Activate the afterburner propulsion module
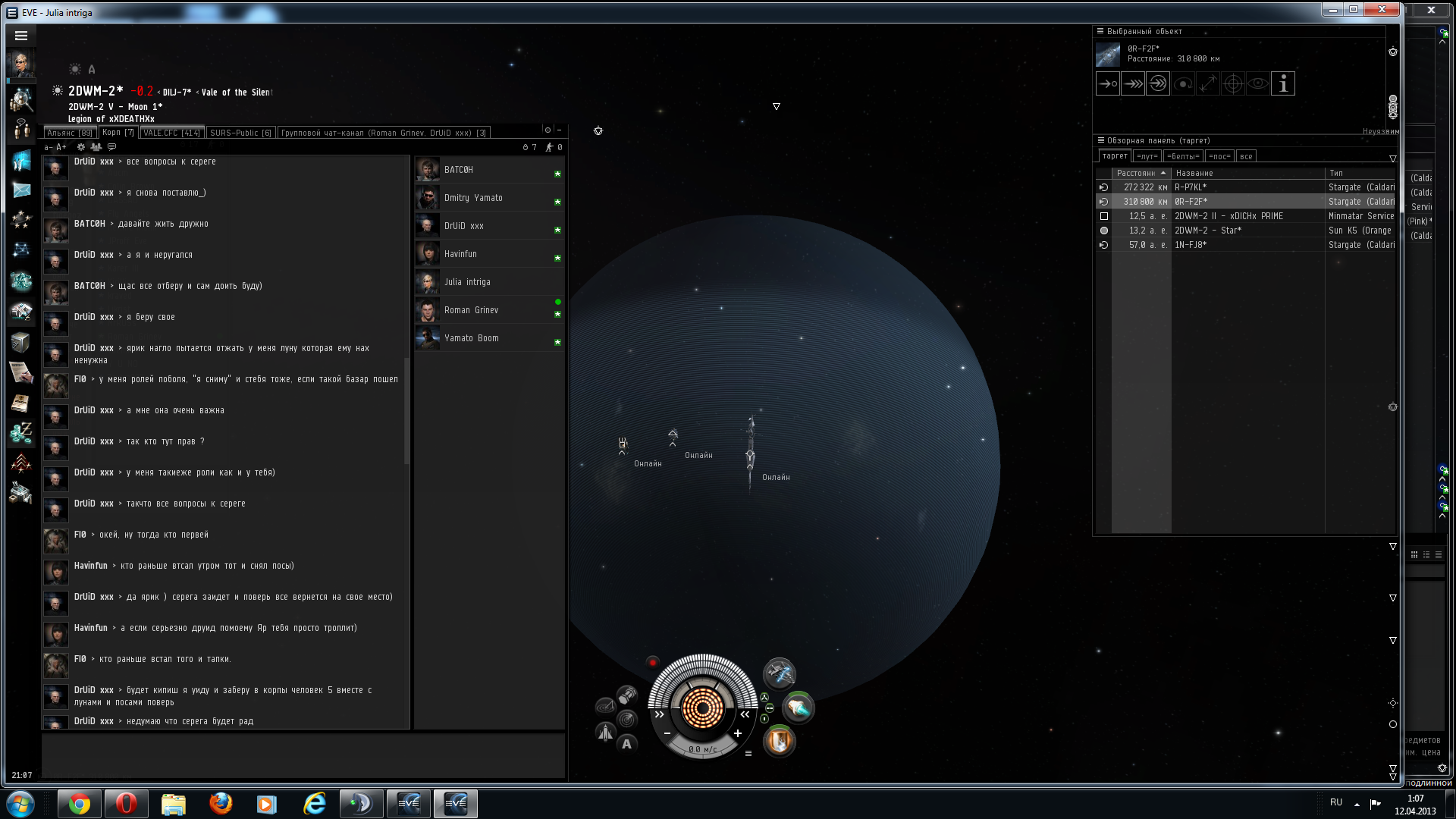 coord(799,708)
